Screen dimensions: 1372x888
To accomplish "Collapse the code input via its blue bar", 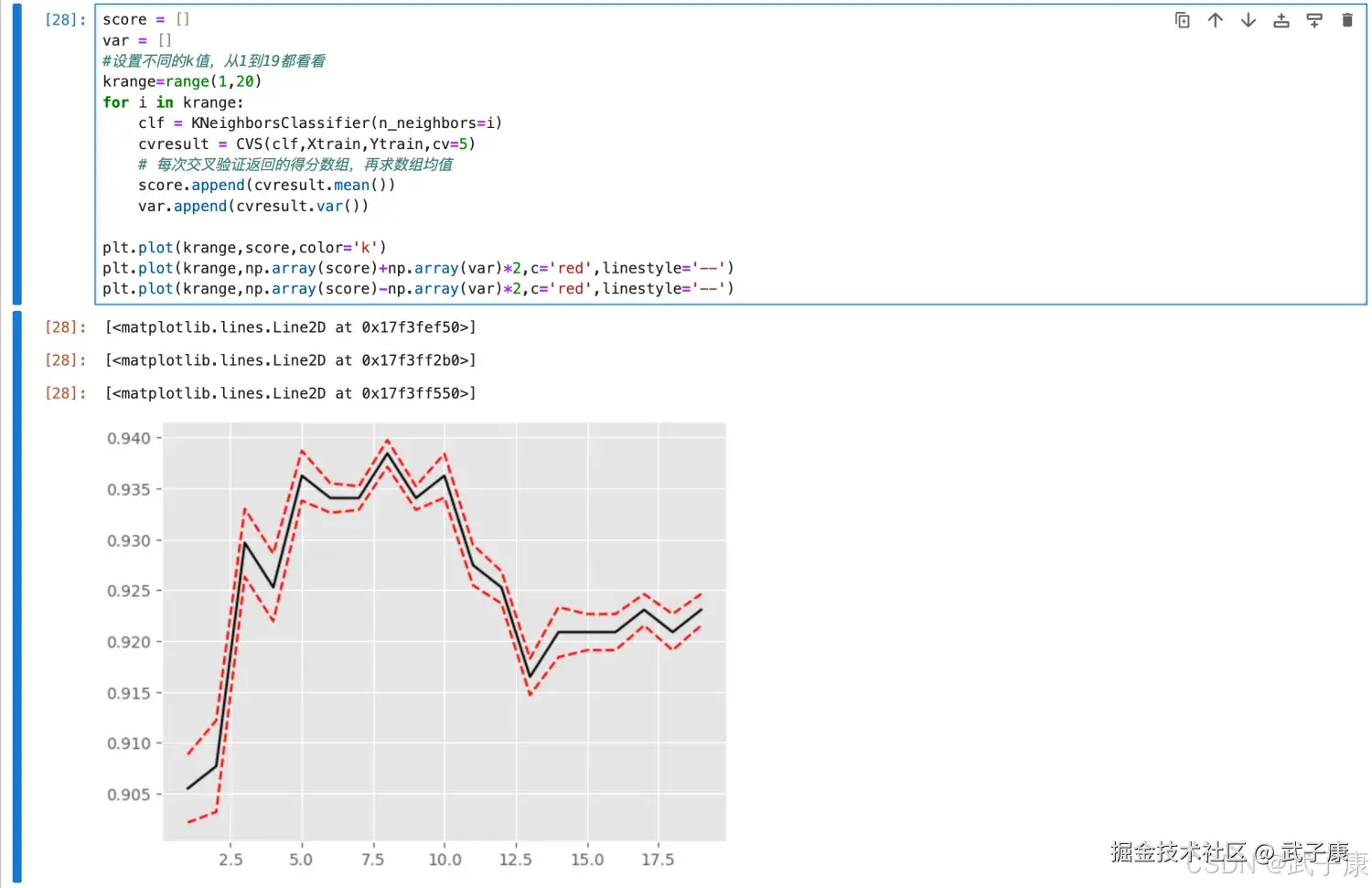I will [x=16, y=154].
